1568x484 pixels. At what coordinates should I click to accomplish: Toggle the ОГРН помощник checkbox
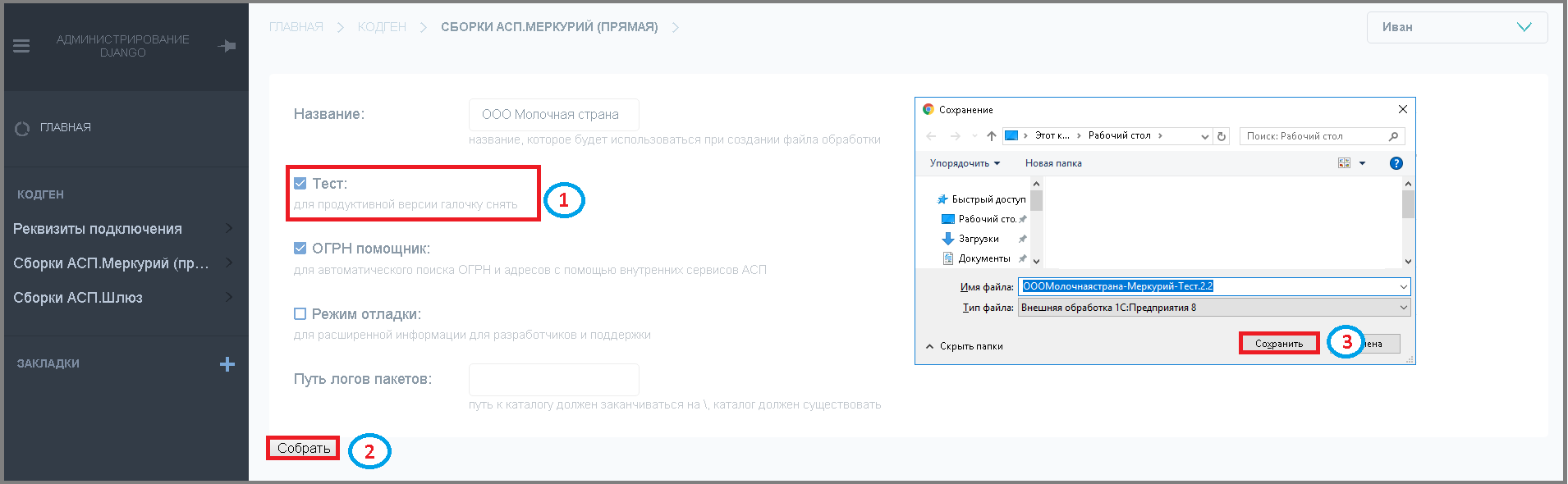(x=300, y=249)
